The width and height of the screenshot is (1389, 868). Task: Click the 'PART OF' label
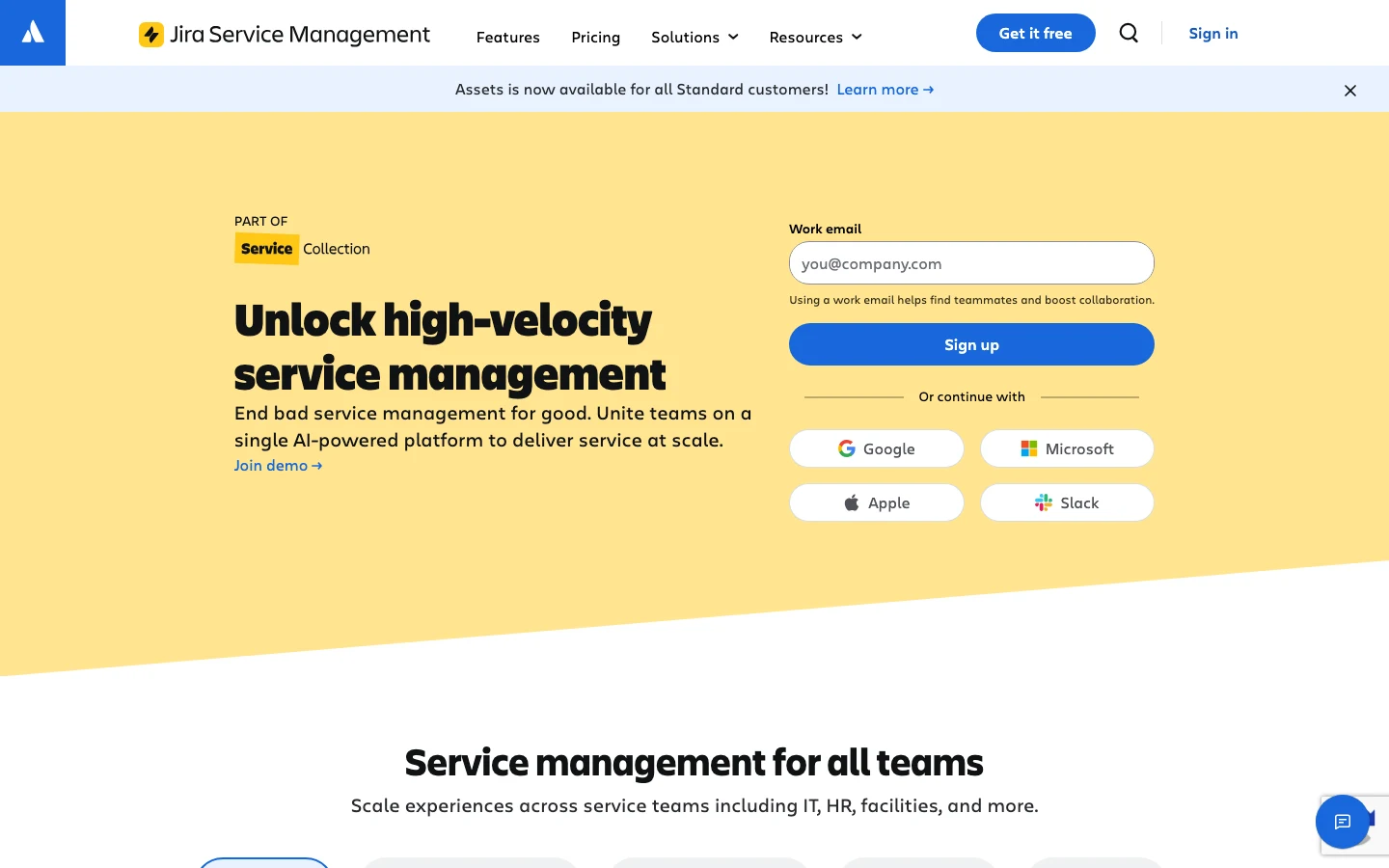point(261,221)
